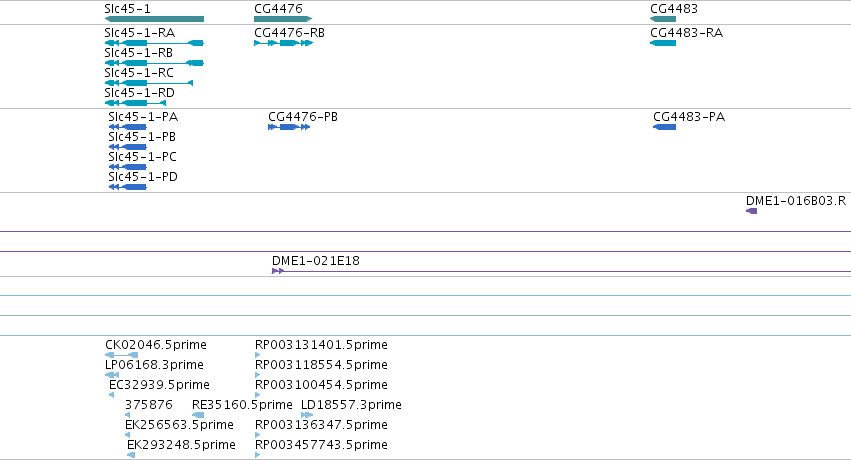Viewport: 851px width, 460px height.
Task: Select the CG4476-PB protein feature
Action: pos(289,127)
